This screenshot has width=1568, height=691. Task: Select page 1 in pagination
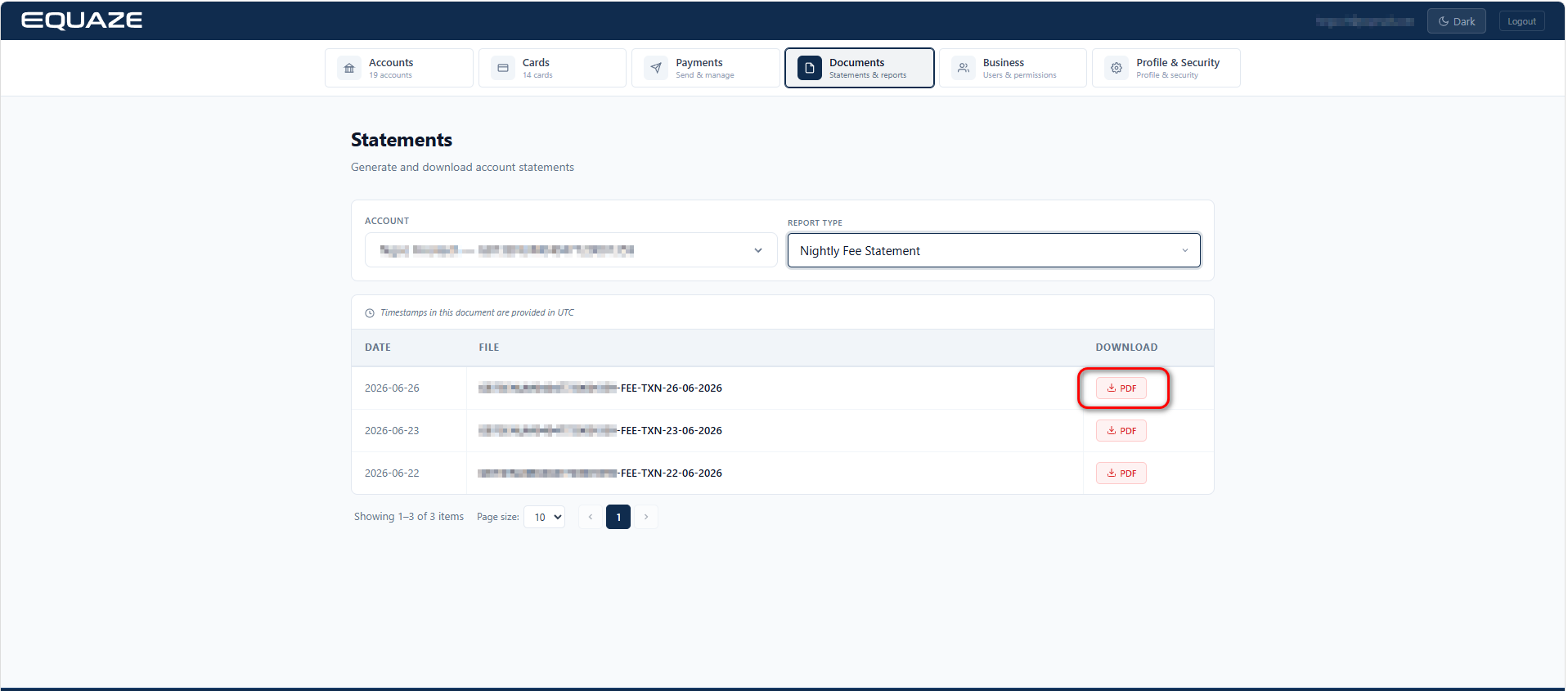(x=618, y=517)
